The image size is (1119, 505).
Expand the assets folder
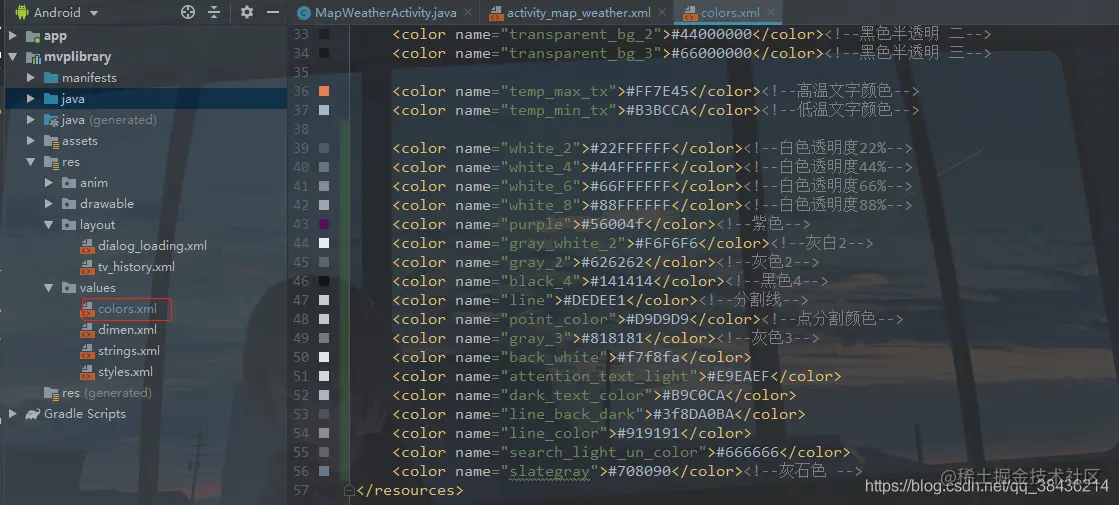coord(31,141)
